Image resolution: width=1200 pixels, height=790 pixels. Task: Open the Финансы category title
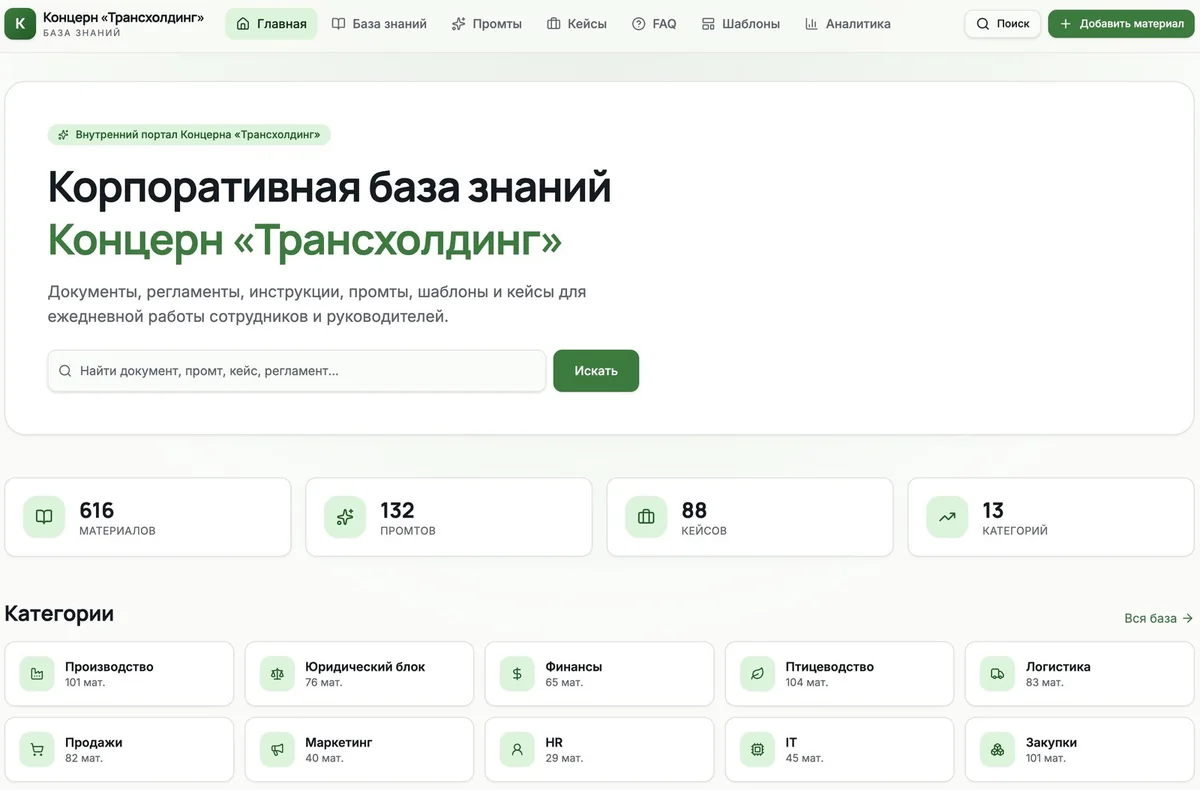[574, 666]
